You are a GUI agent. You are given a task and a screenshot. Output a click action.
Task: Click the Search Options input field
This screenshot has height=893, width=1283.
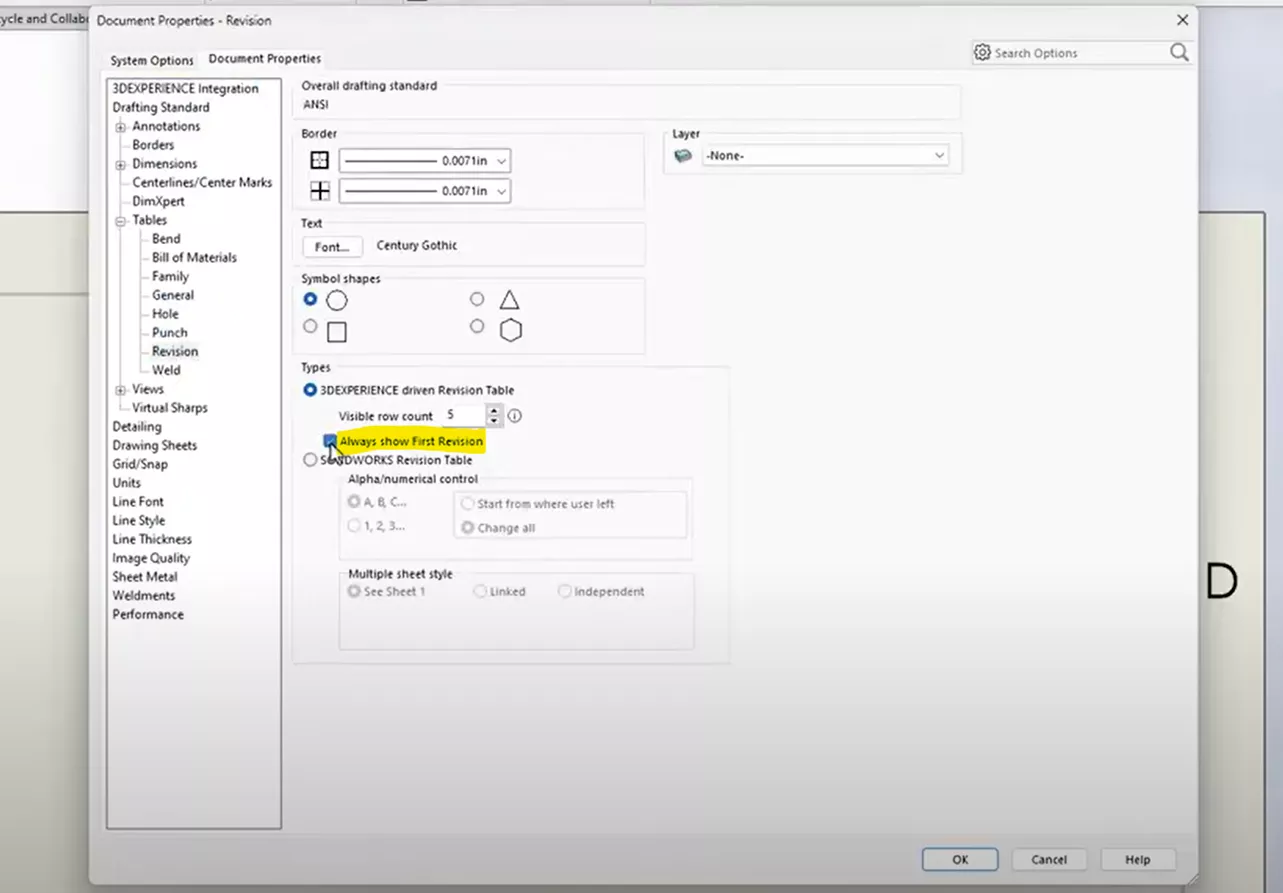(x=1080, y=53)
